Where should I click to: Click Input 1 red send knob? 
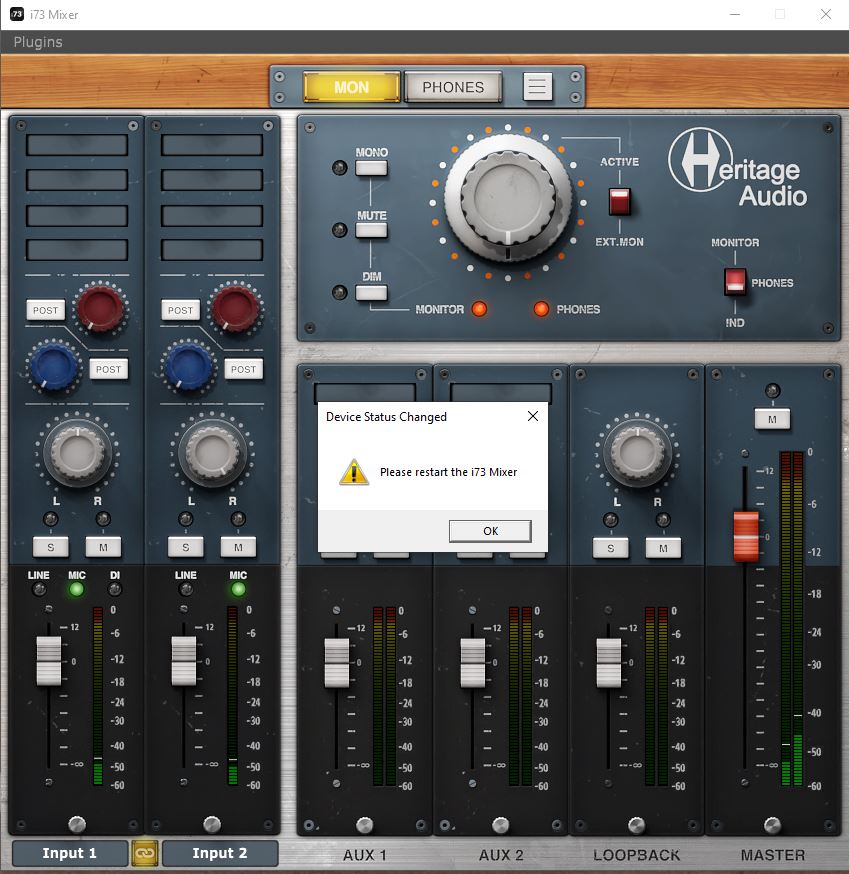click(100, 307)
